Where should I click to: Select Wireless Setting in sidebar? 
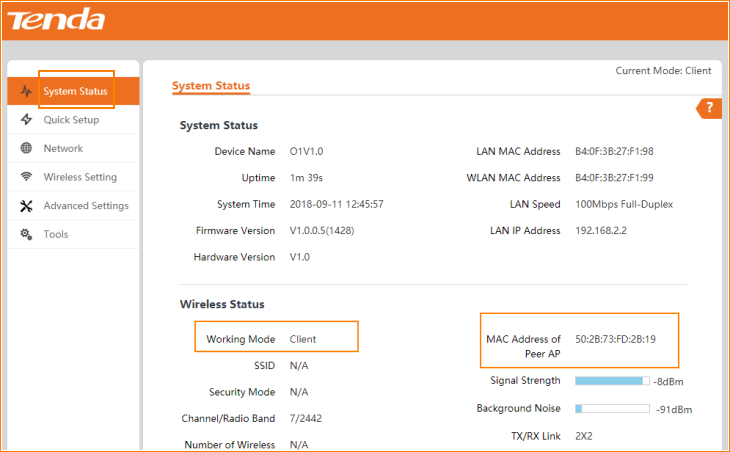[x=80, y=177]
